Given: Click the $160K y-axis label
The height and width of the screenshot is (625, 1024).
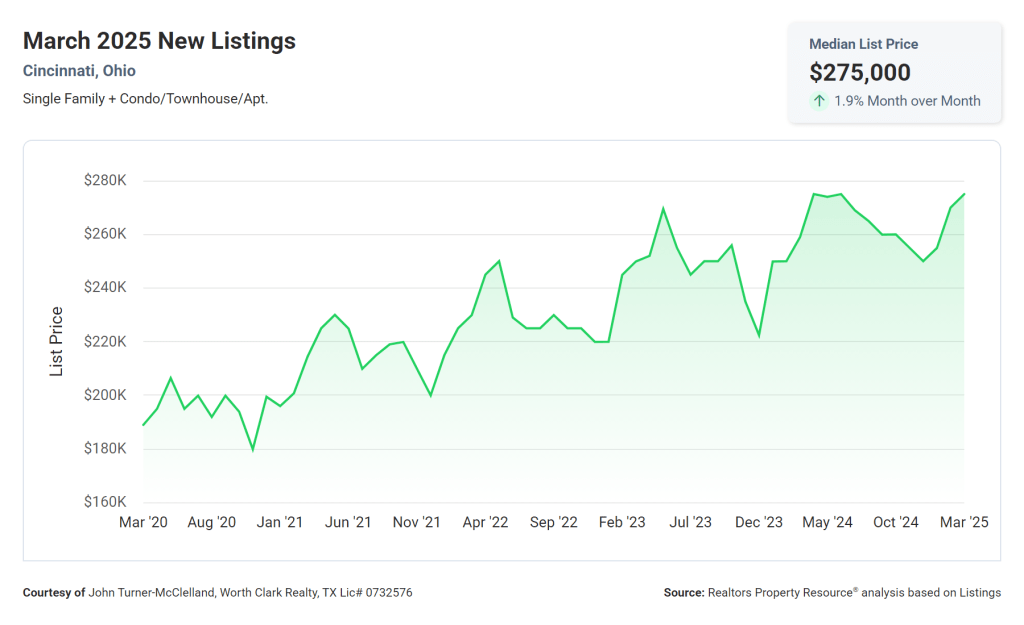Looking at the screenshot, I should [105, 502].
